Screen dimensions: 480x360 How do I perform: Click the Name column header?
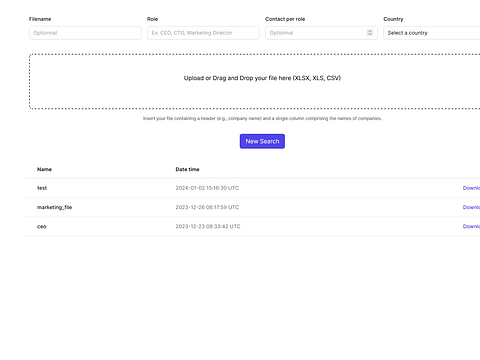pyautogui.click(x=44, y=169)
